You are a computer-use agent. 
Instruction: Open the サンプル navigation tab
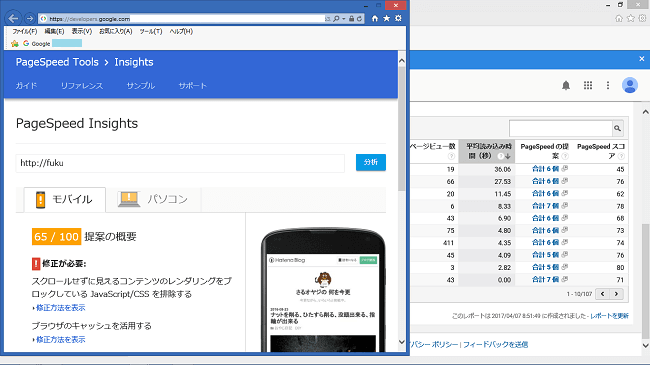(x=141, y=86)
